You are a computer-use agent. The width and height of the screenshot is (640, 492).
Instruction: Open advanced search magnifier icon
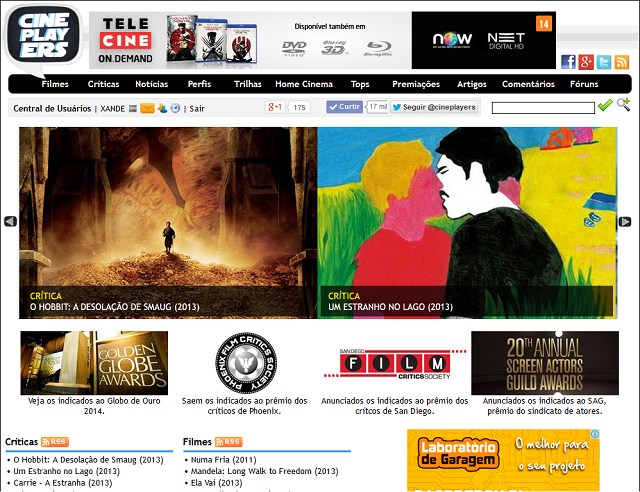pos(623,105)
